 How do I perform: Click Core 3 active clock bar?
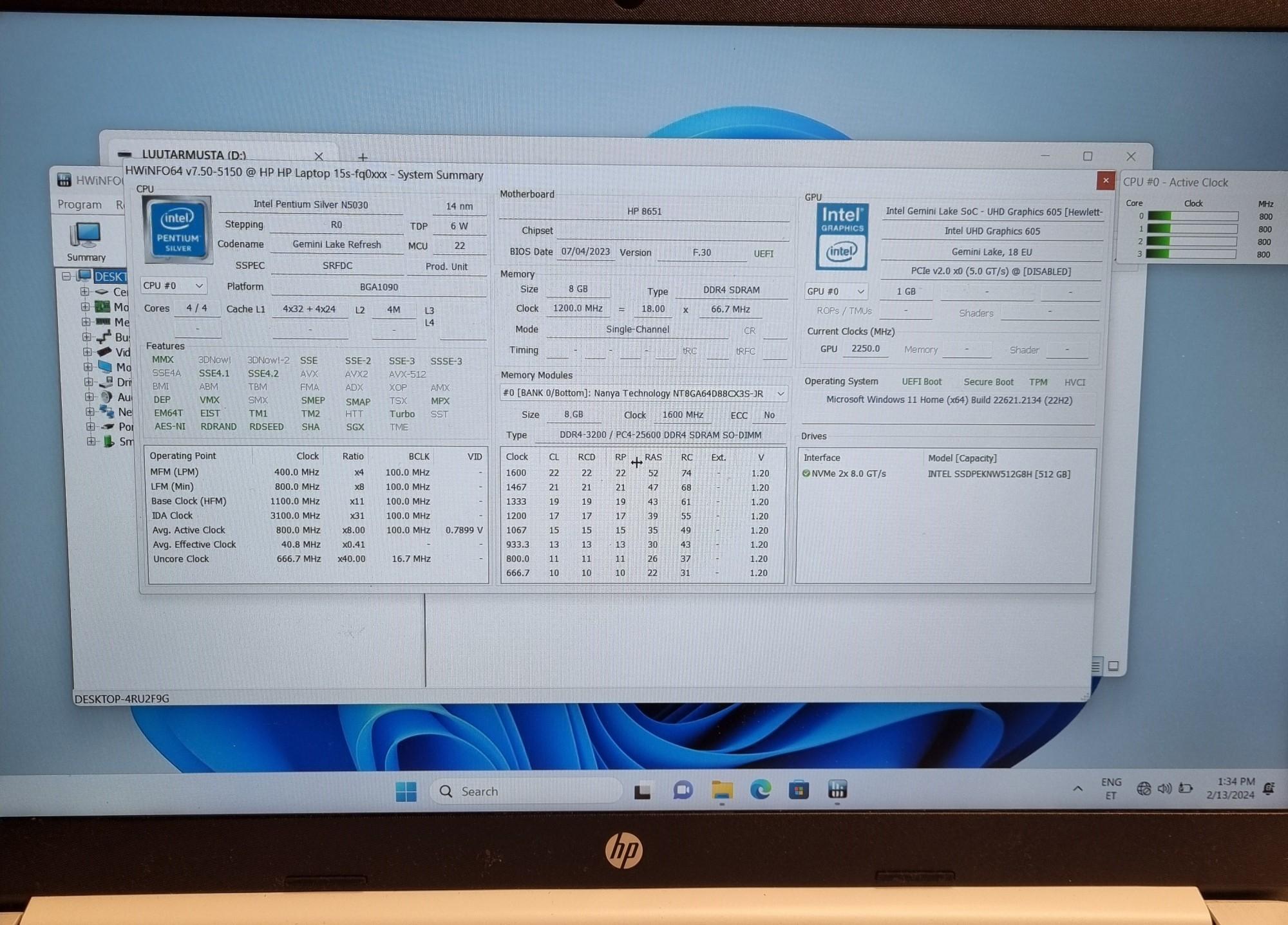(1191, 254)
